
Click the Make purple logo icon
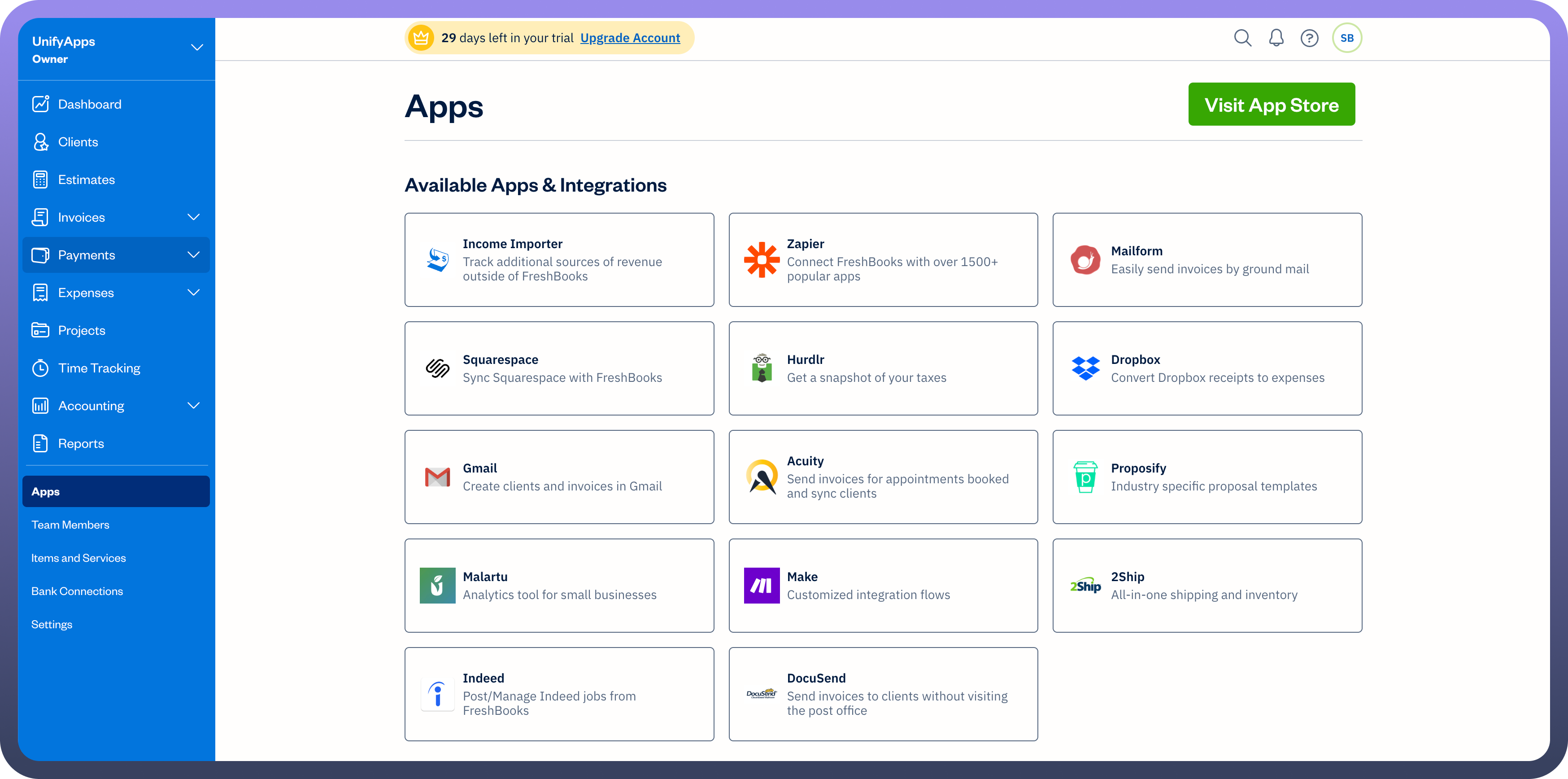click(761, 586)
